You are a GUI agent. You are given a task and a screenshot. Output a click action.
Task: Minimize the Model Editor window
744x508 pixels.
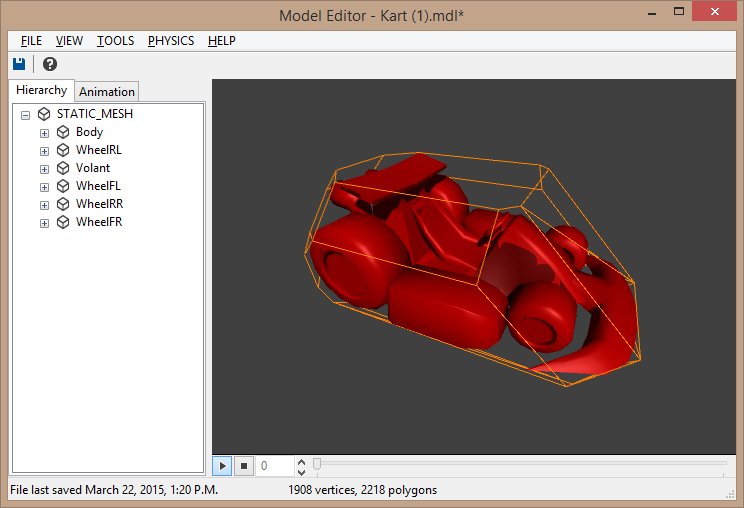(x=652, y=12)
